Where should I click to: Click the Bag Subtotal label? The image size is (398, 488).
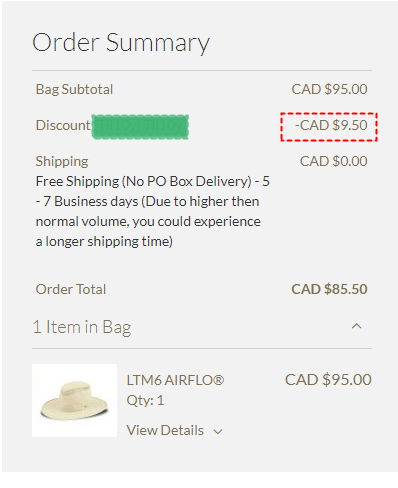click(74, 89)
